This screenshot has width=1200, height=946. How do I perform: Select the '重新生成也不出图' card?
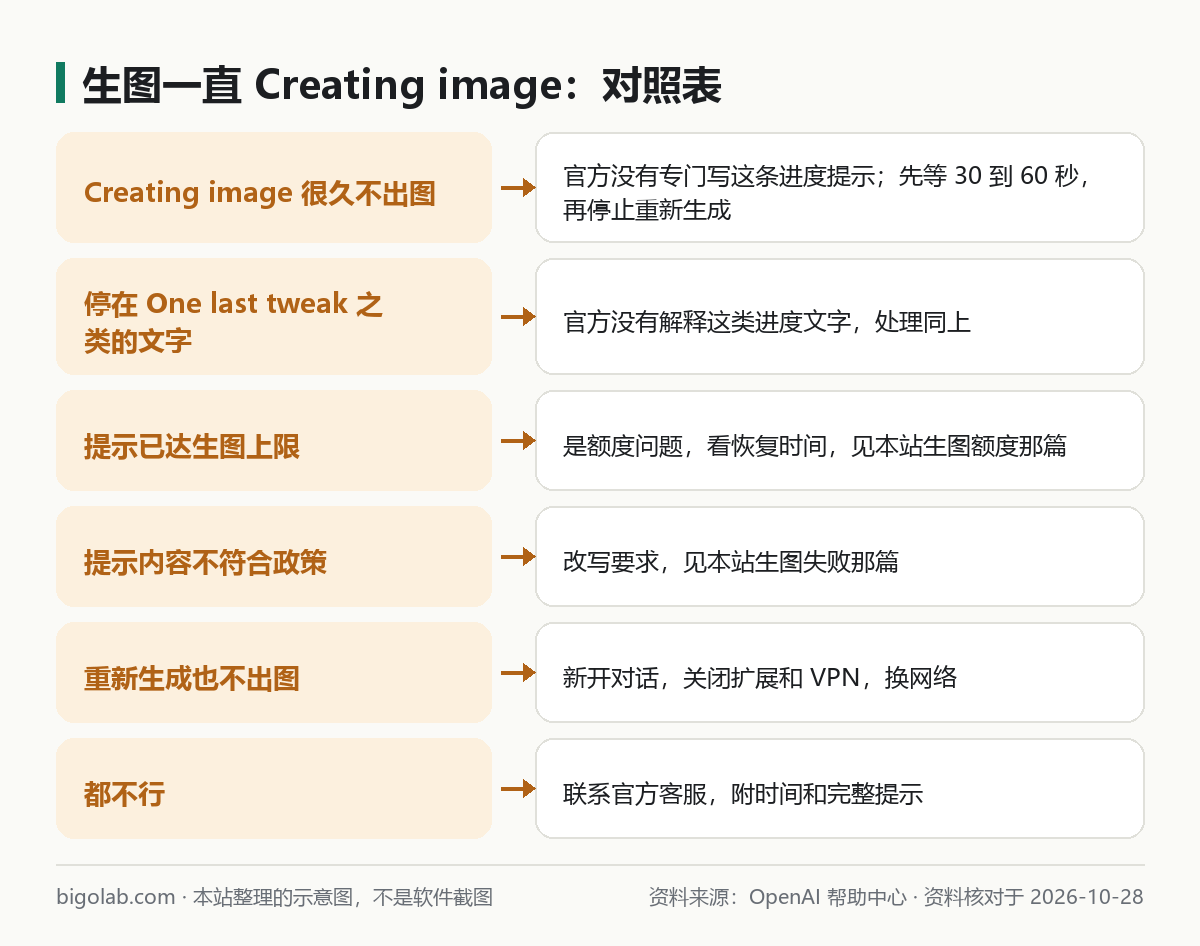274,673
